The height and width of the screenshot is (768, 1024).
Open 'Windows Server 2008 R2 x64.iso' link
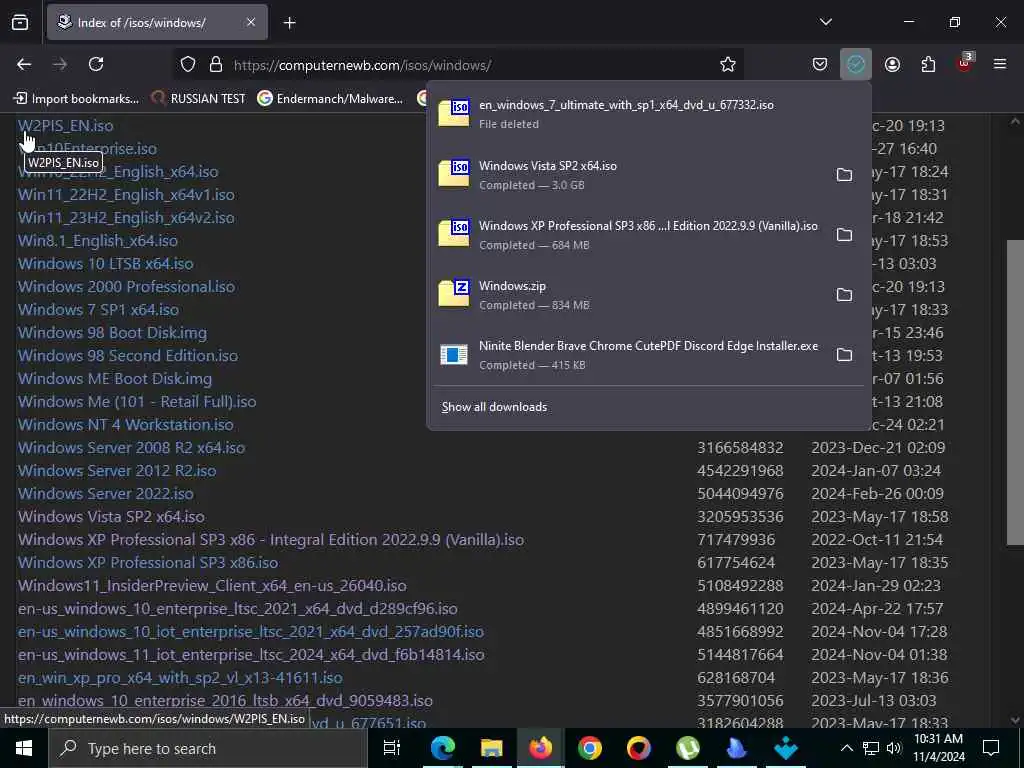point(131,447)
